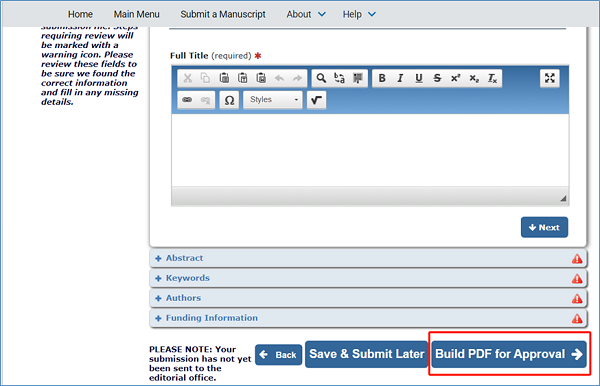Open Find with magnifier icon
This screenshot has width=600, height=386.
pos(321,78)
